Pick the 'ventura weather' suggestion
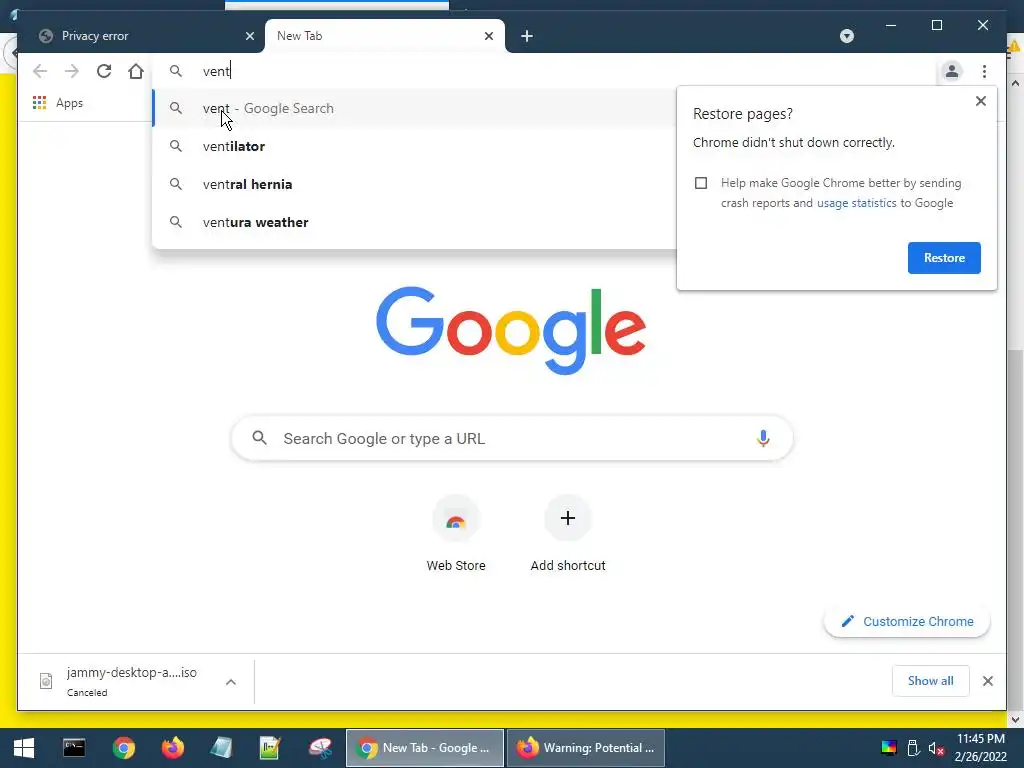 click(414, 222)
